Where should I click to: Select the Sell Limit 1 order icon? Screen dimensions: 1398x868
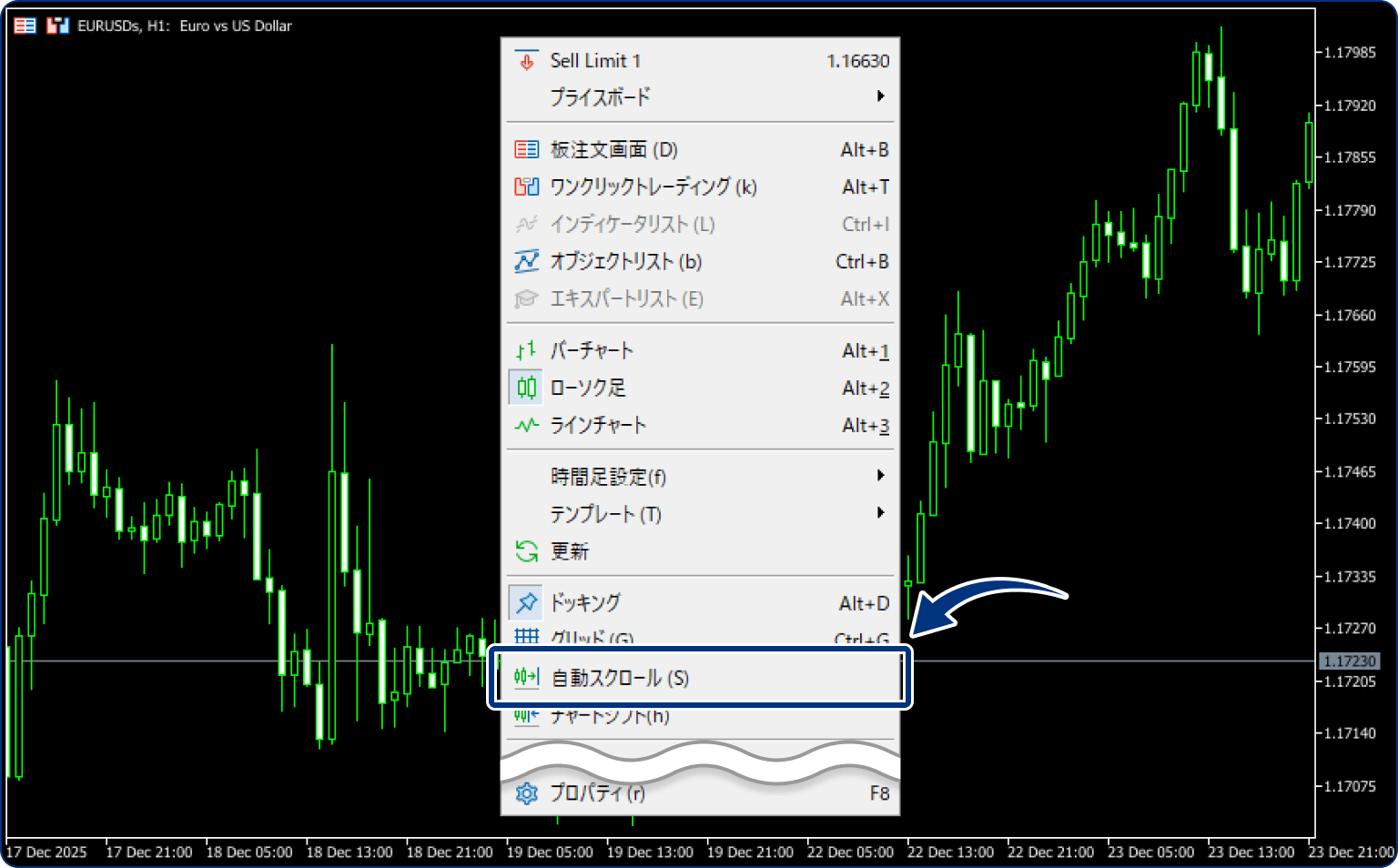526,61
